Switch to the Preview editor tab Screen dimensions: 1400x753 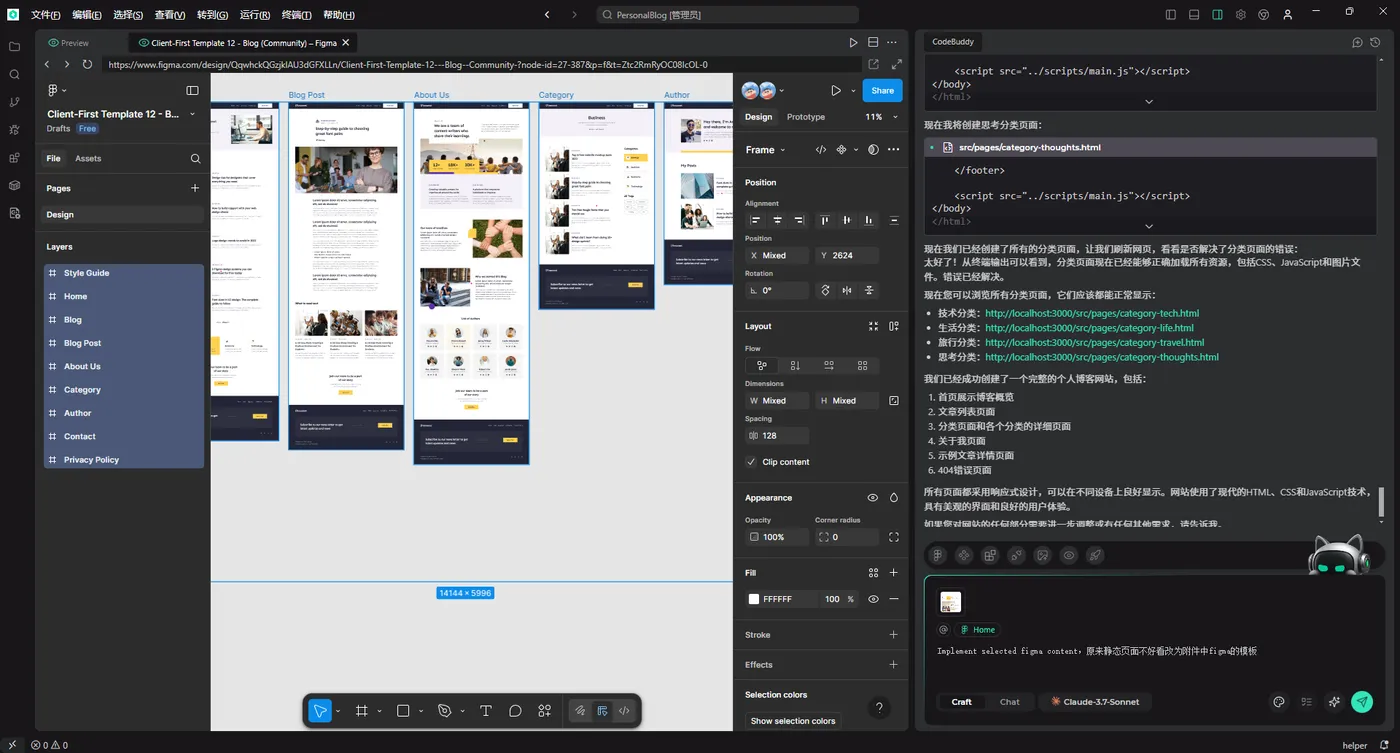click(69, 43)
